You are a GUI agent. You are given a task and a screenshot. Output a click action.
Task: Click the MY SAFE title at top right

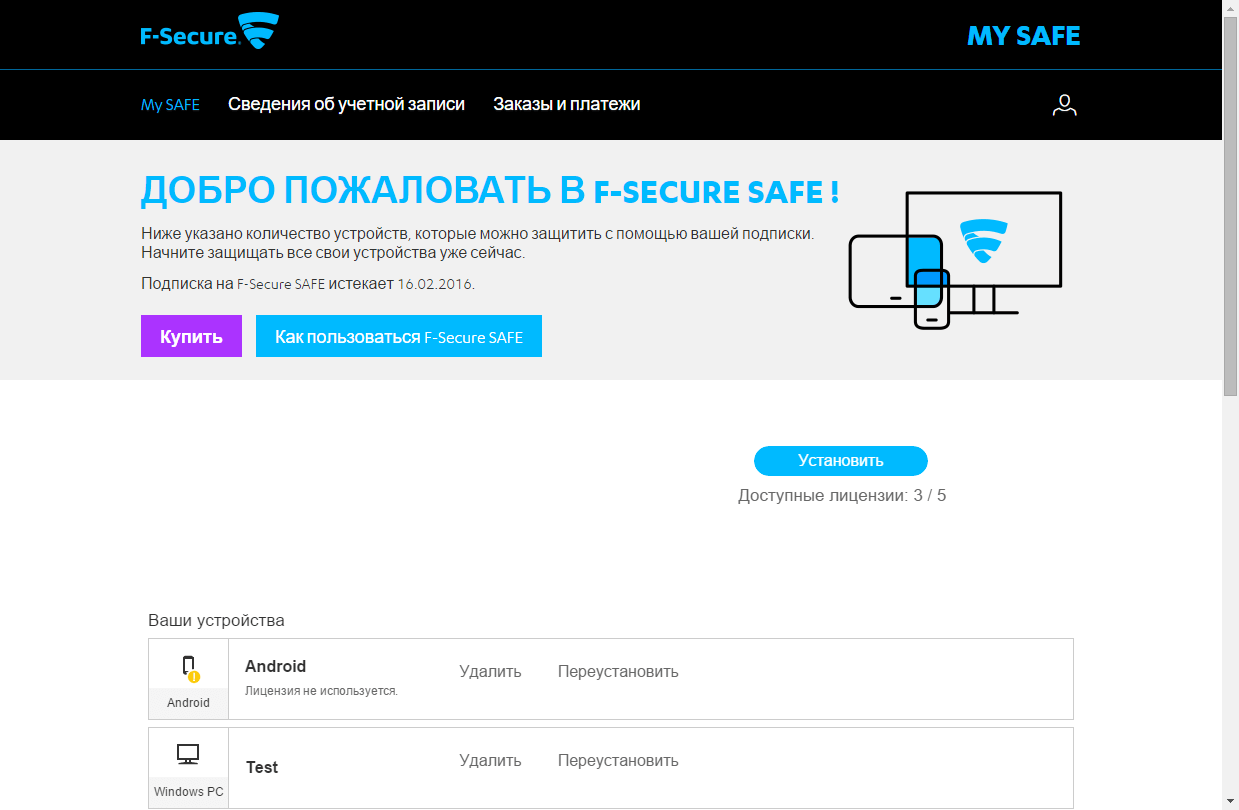click(x=1023, y=36)
